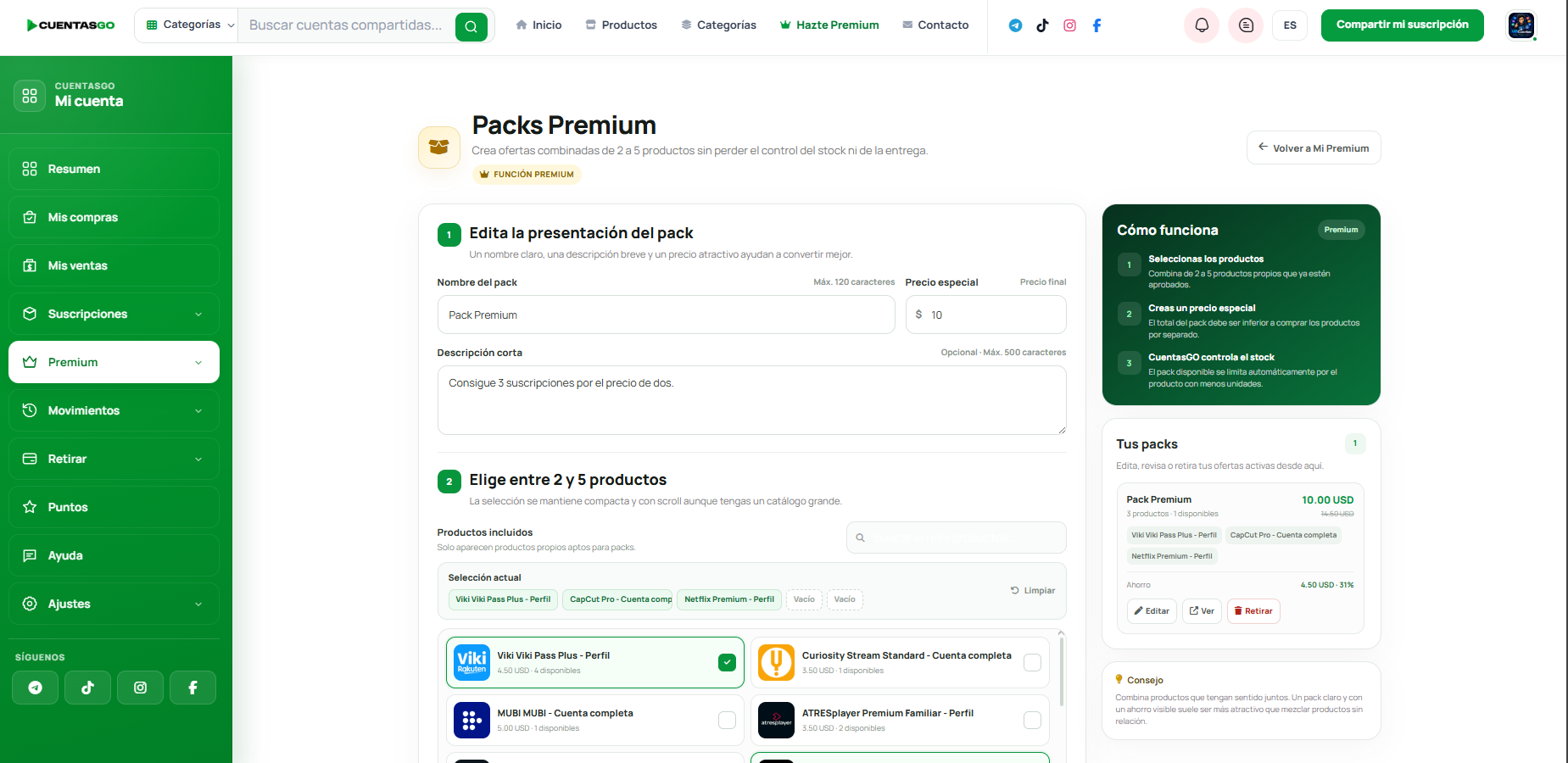The height and width of the screenshot is (763, 1568).
Task: Open Hazte Premium in the top navigation
Action: pyautogui.click(x=829, y=25)
